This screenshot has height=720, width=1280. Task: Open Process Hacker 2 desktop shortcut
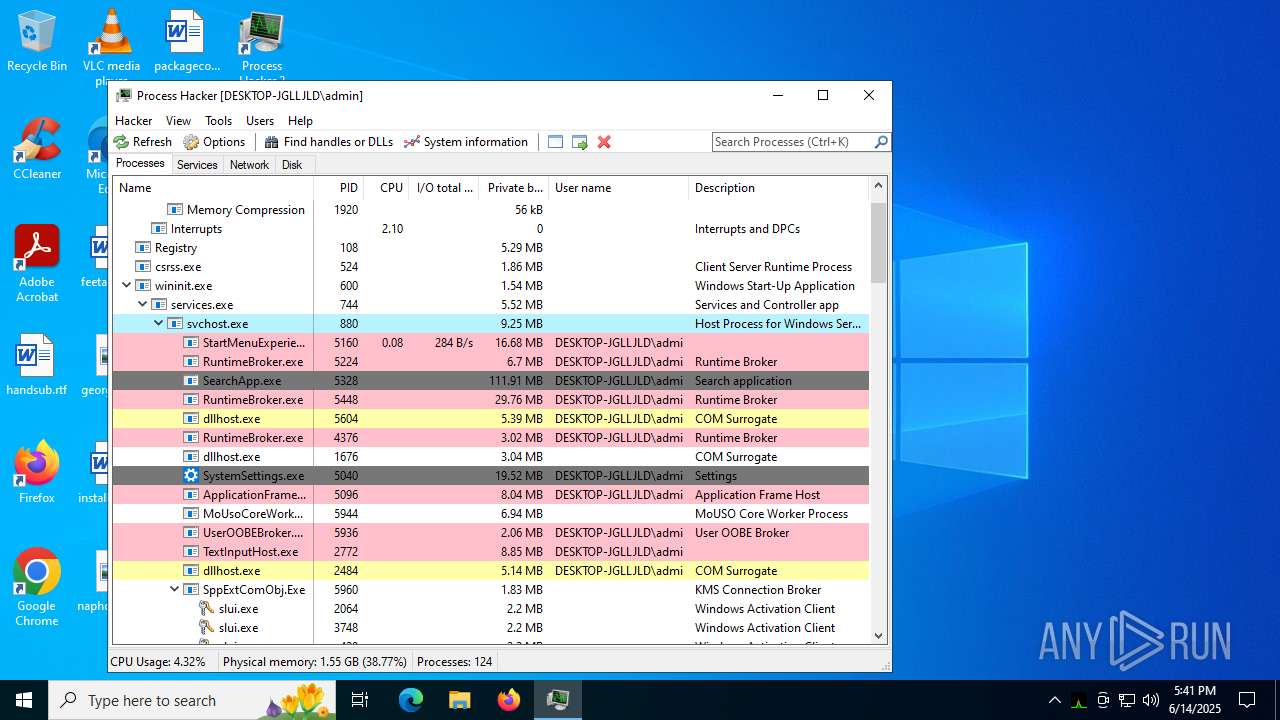pos(262,45)
